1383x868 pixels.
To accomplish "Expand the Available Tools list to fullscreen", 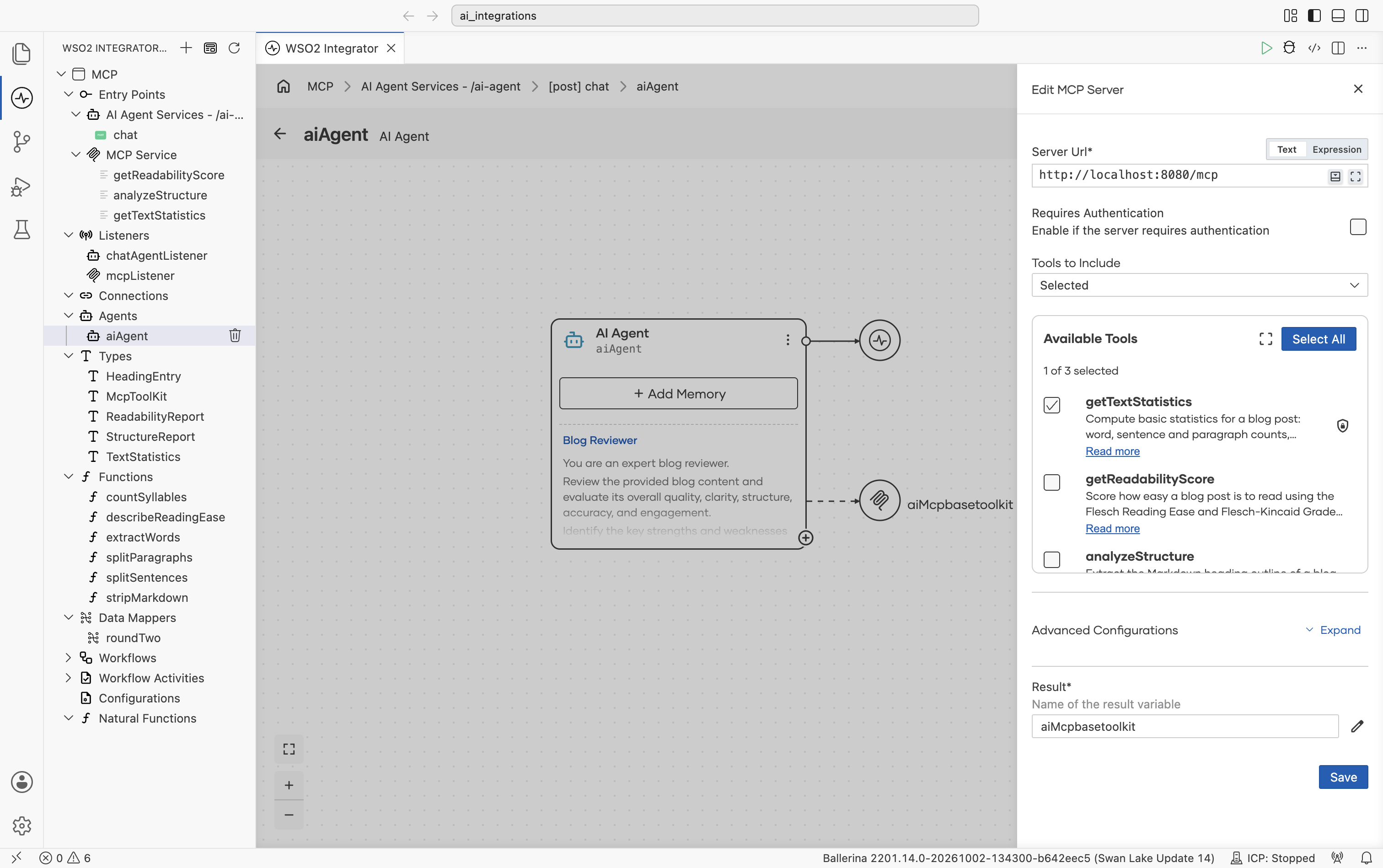I will (x=1266, y=339).
